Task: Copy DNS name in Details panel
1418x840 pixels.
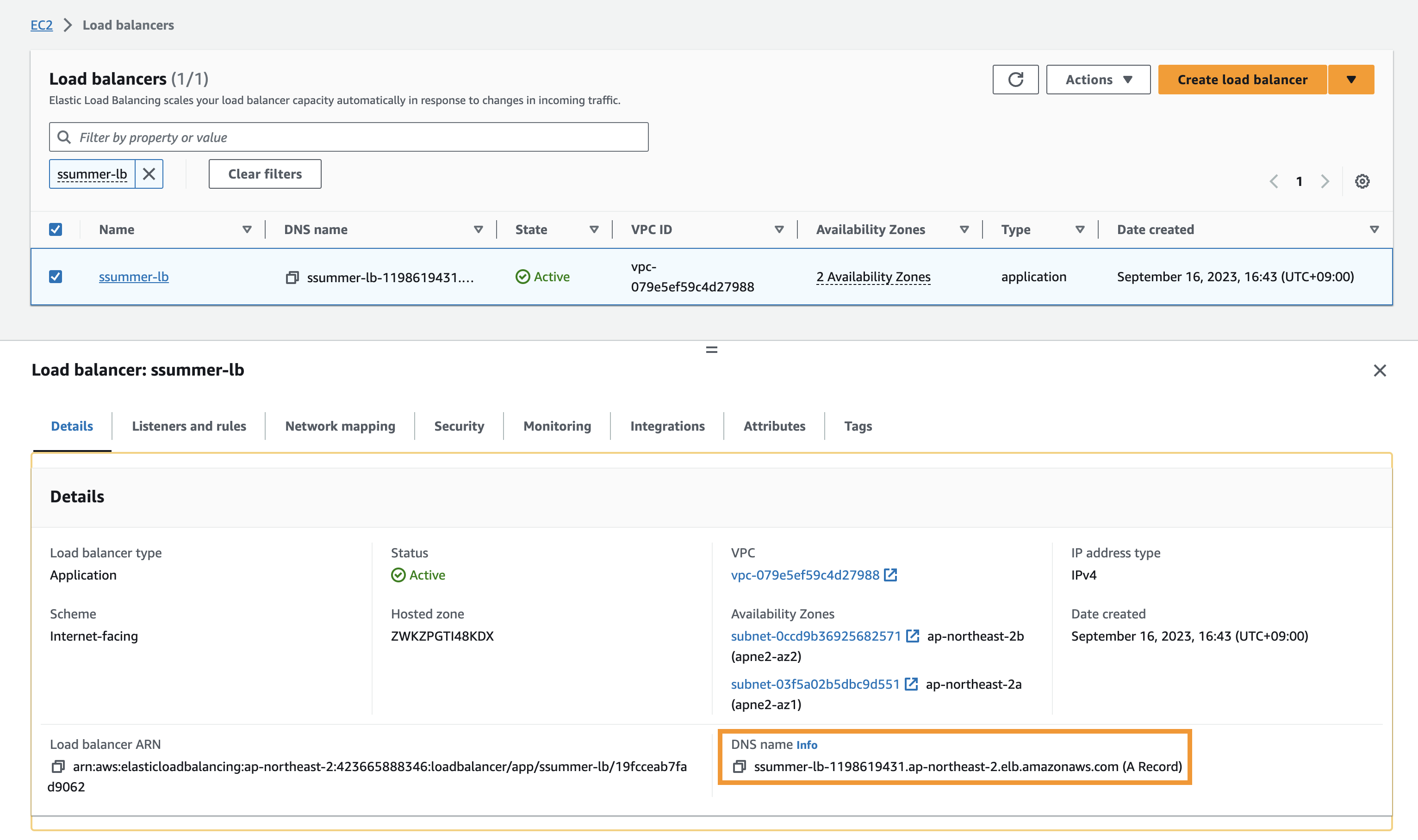Action: click(739, 766)
